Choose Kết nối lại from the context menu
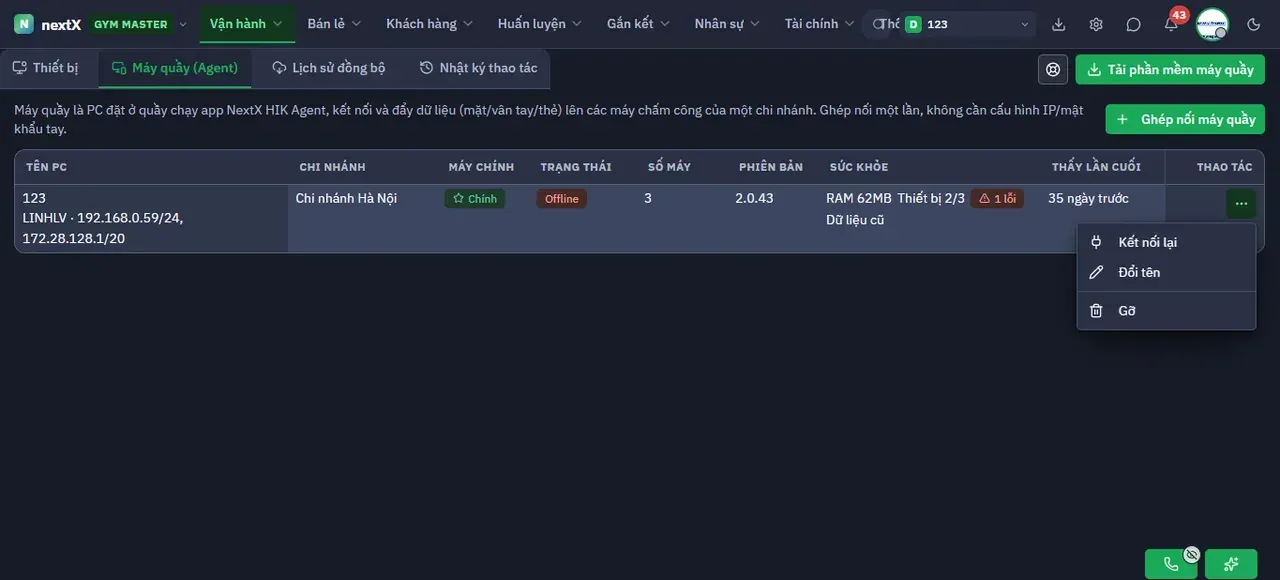The height and width of the screenshot is (580, 1280). point(1166,242)
